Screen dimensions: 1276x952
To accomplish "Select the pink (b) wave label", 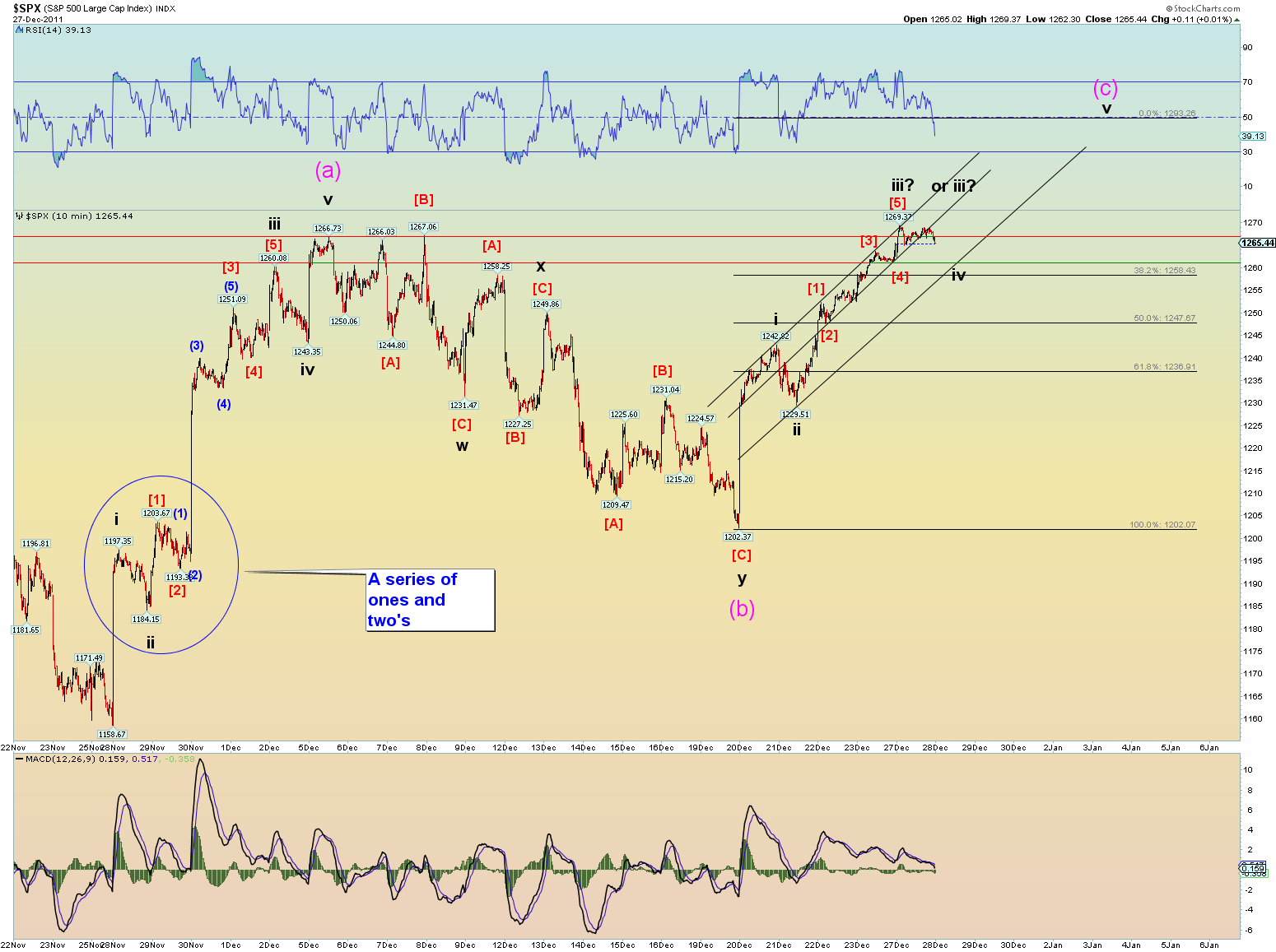I will (x=742, y=609).
